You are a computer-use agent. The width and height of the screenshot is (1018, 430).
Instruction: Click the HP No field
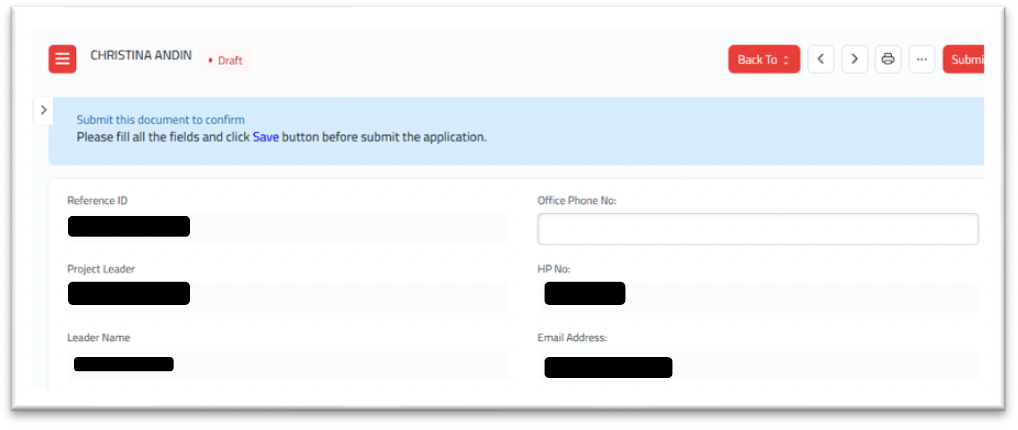click(758, 296)
